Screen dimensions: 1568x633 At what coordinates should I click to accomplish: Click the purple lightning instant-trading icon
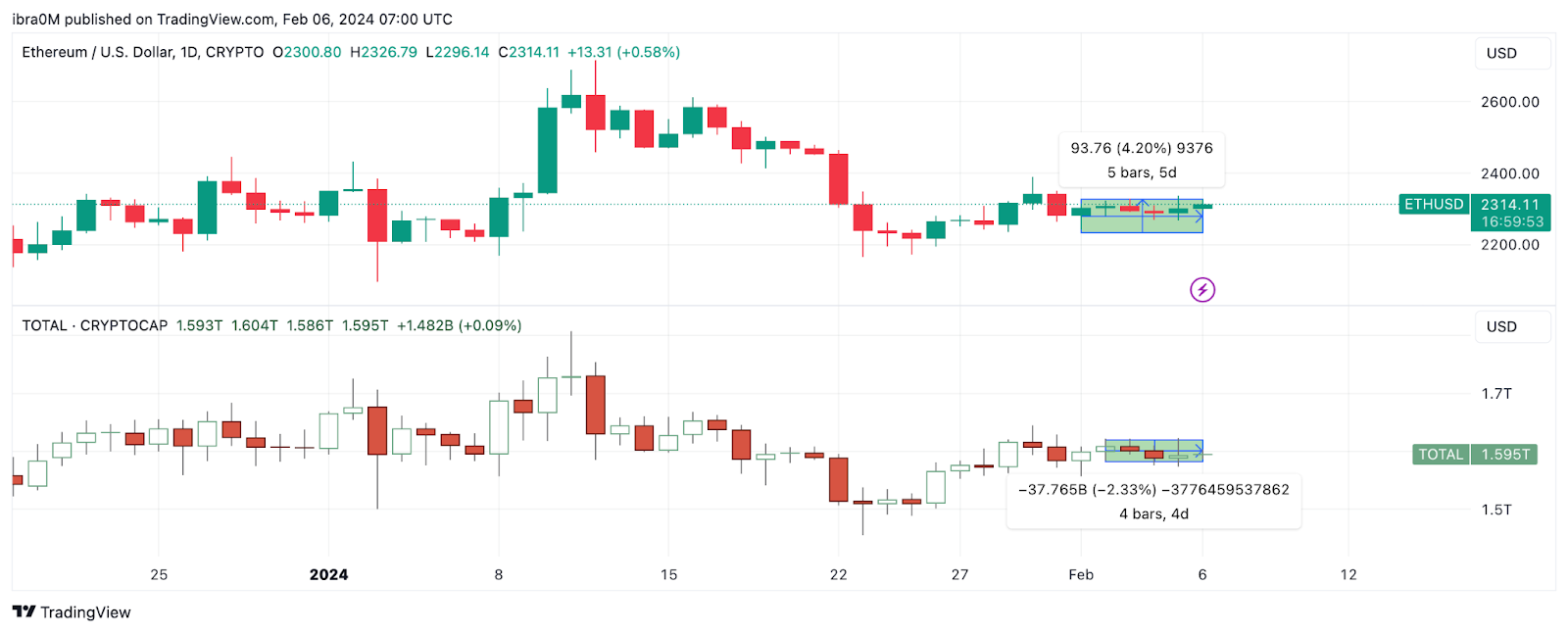tap(1202, 289)
